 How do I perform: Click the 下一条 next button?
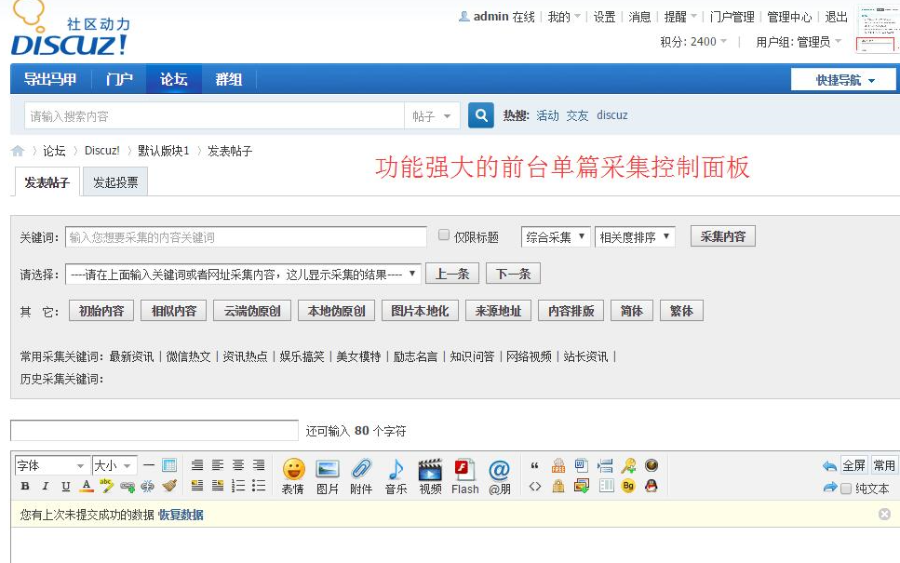click(x=513, y=274)
